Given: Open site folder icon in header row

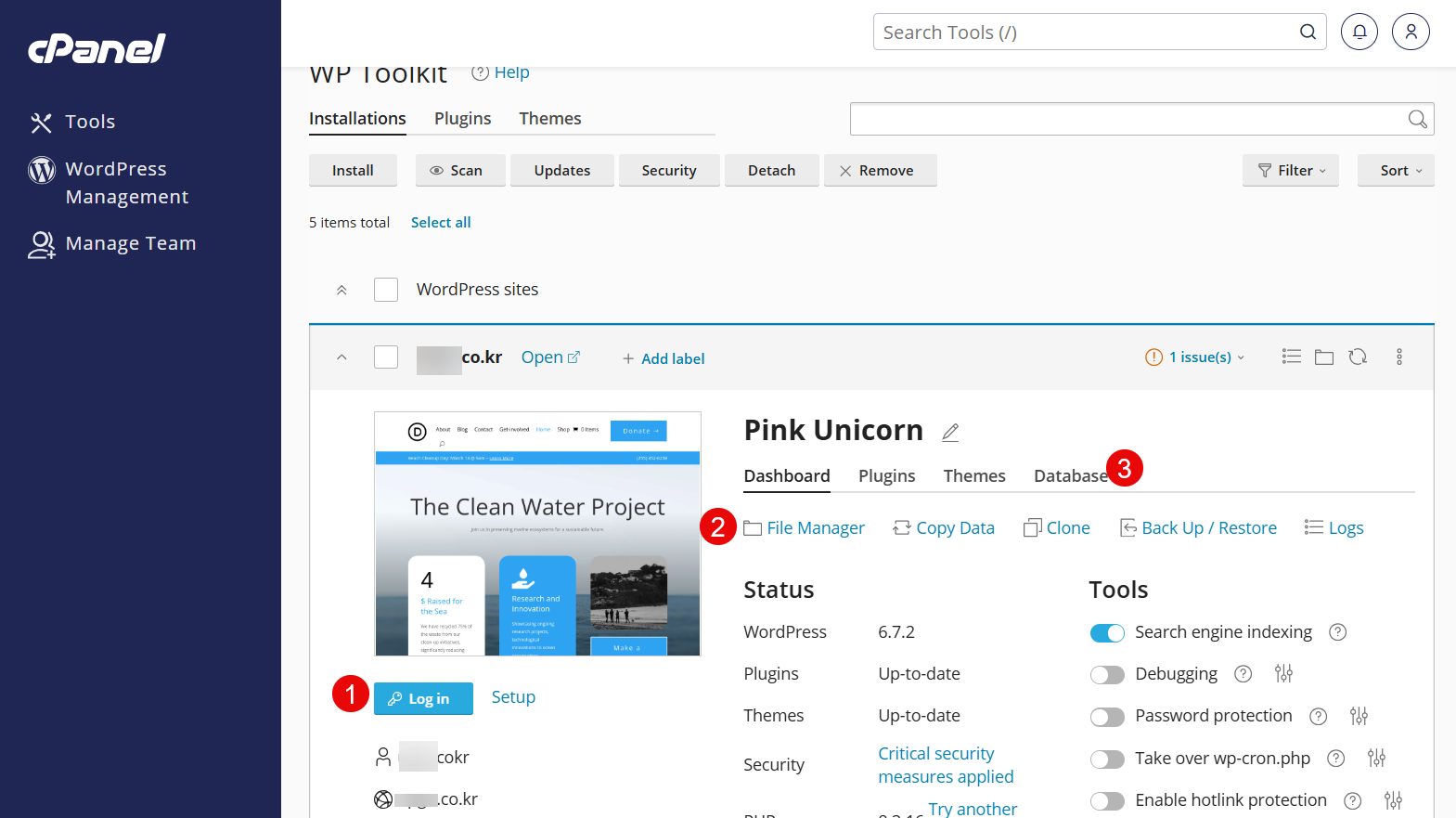Looking at the screenshot, I should point(1324,357).
